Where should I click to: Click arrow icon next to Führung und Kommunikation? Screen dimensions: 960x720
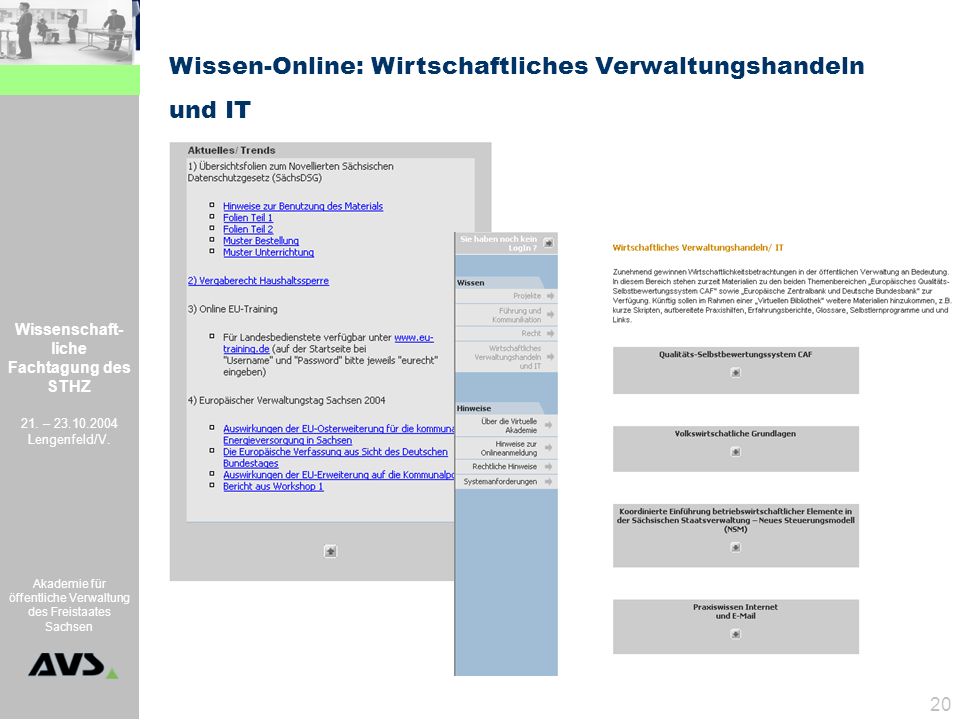coord(550,315)
